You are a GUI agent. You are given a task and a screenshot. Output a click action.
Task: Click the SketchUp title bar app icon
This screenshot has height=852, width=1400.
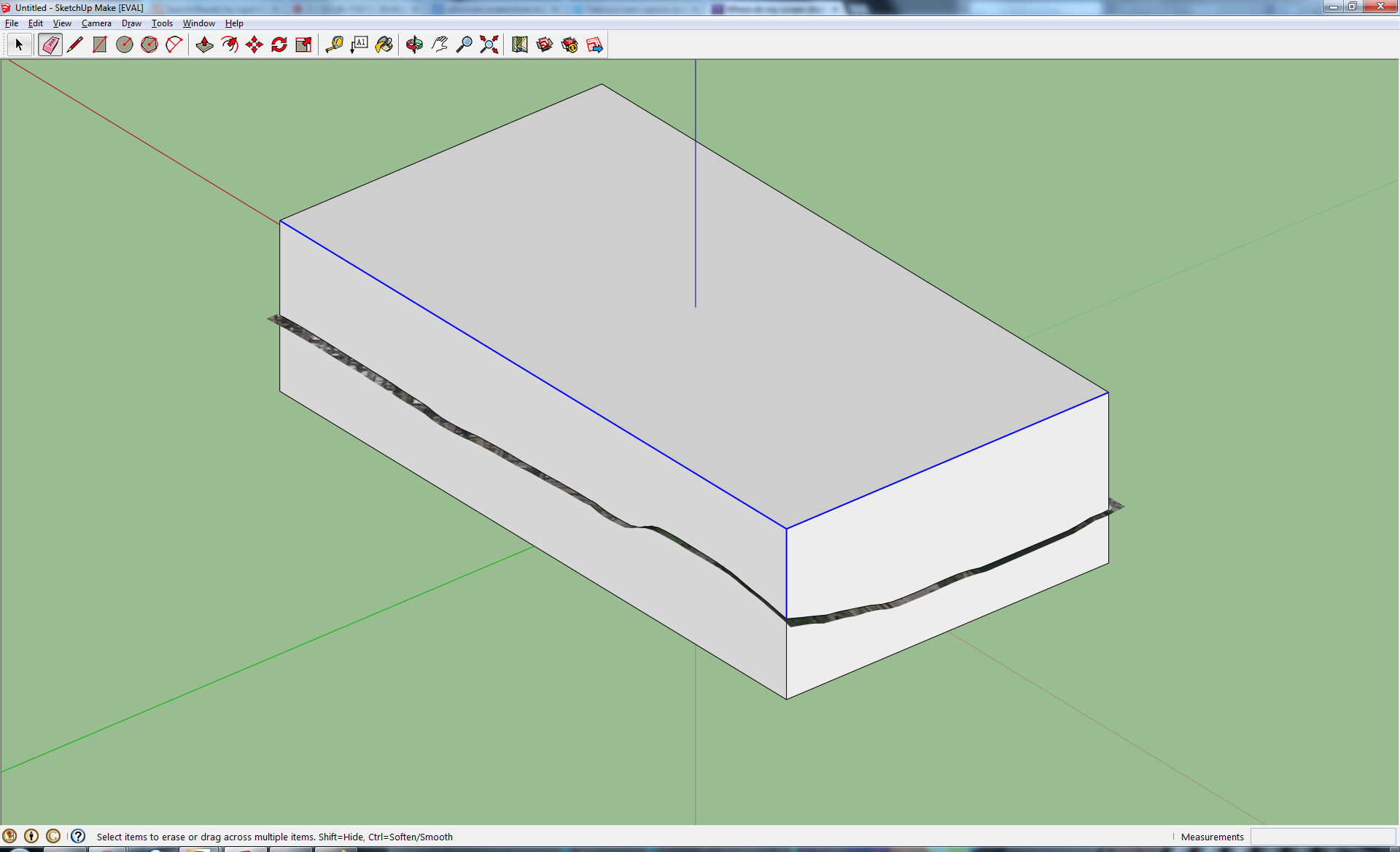click(x=7, y=7)
